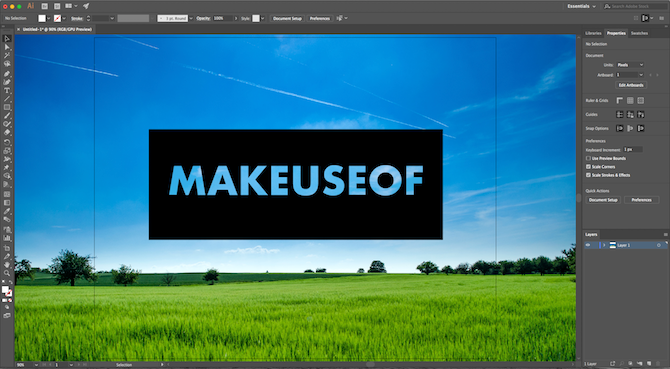This screenshot has height=369, width=670.
Task: Select the Direct Selection tool
Action: [x=7, y=47]
